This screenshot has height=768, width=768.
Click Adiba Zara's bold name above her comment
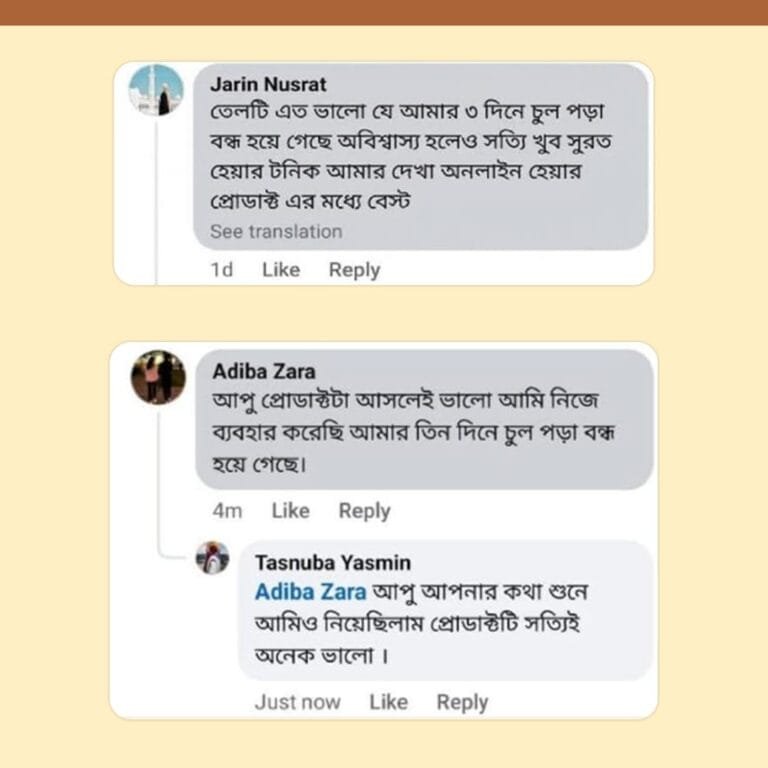coord(263,371)
